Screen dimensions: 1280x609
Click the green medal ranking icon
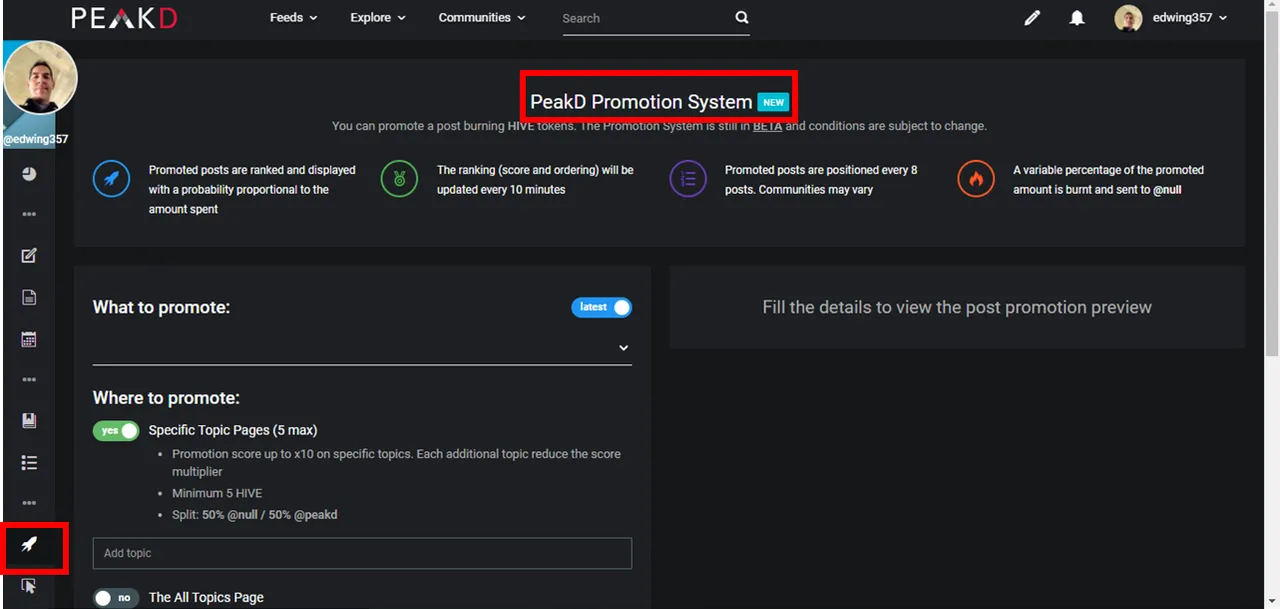pyautogui.click(x=399, y=179)
